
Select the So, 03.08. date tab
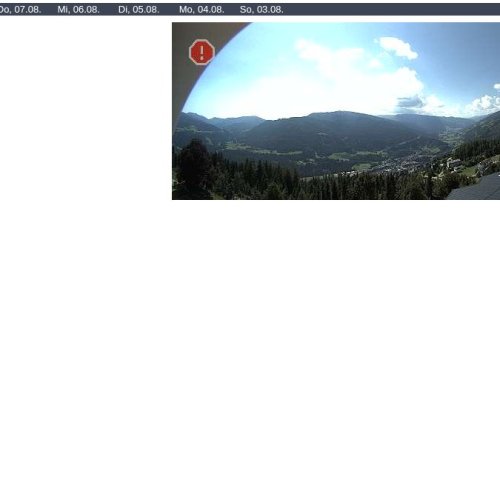pyautogui.click(x=262, y=9)
